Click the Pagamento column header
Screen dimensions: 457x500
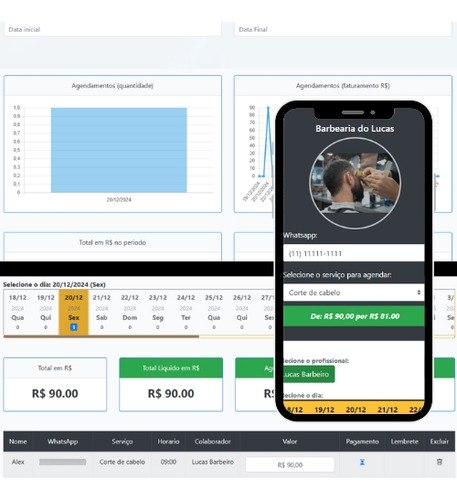(362, 441)
